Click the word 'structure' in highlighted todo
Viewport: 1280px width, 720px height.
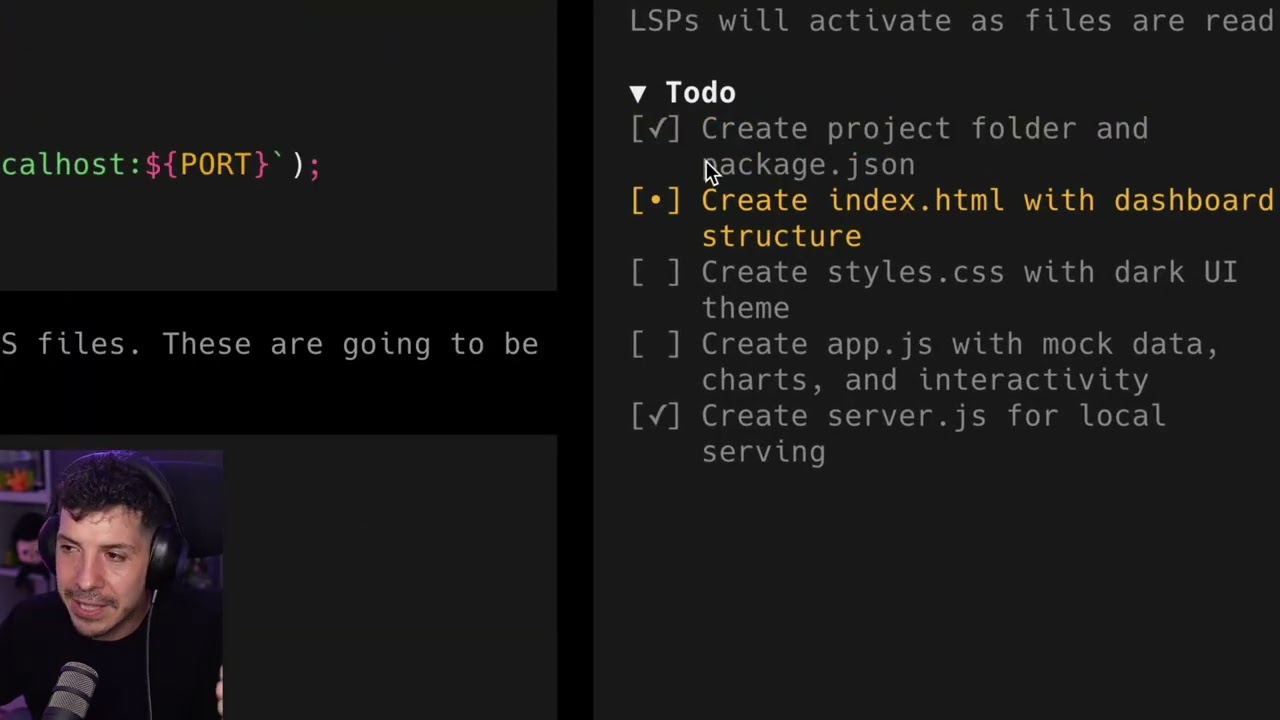781,237
